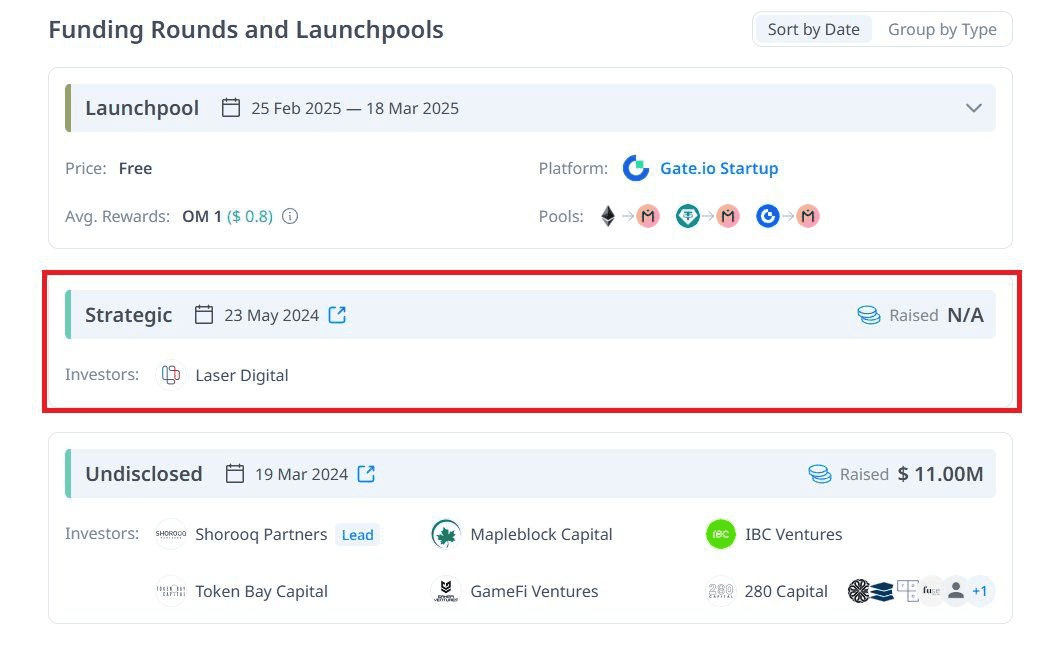Open the IBC Ventures investor page
This screenshot has width=1040, height=645.
click(793, 535)
